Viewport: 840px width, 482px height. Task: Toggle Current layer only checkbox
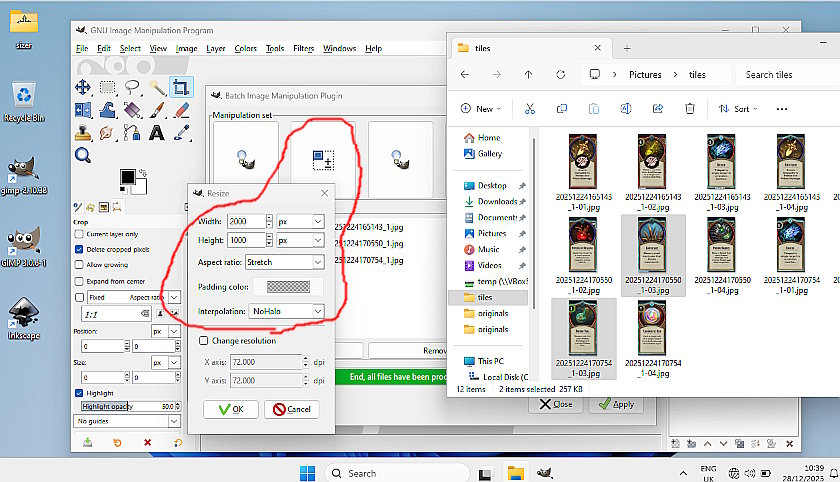tap(79, 234)
